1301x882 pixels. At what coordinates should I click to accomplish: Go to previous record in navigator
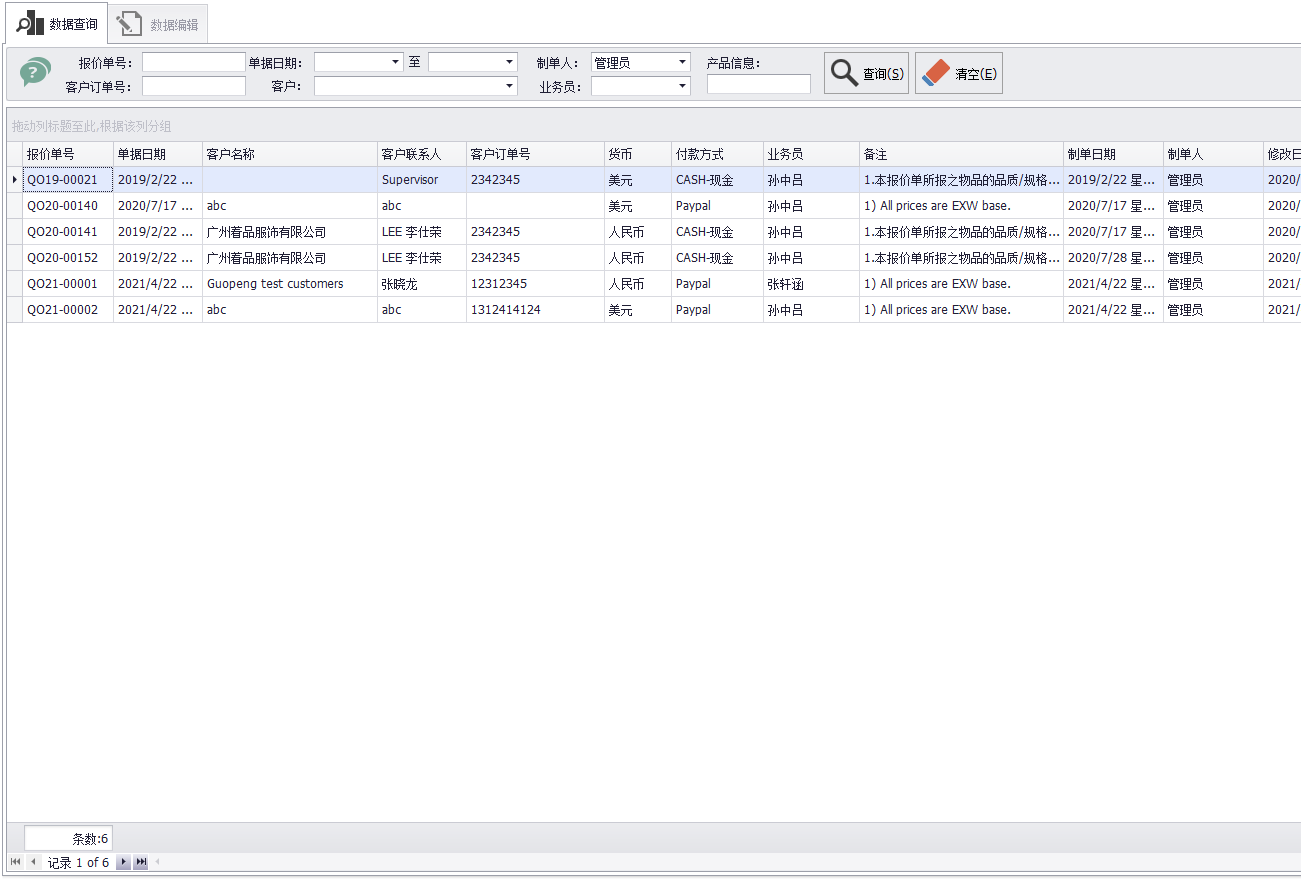tap(33, 862)
